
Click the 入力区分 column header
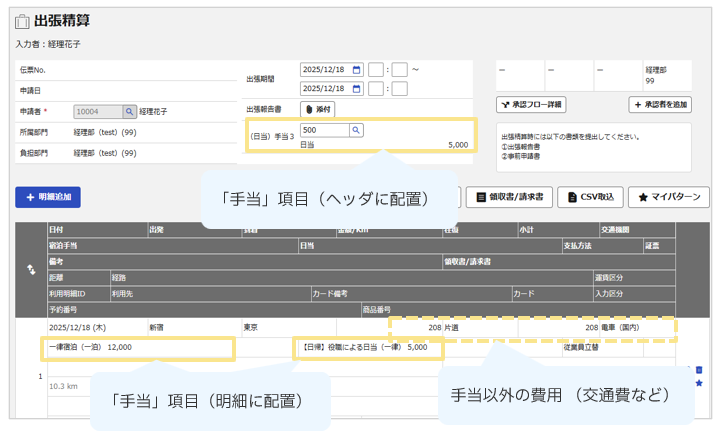click(635, 293)
